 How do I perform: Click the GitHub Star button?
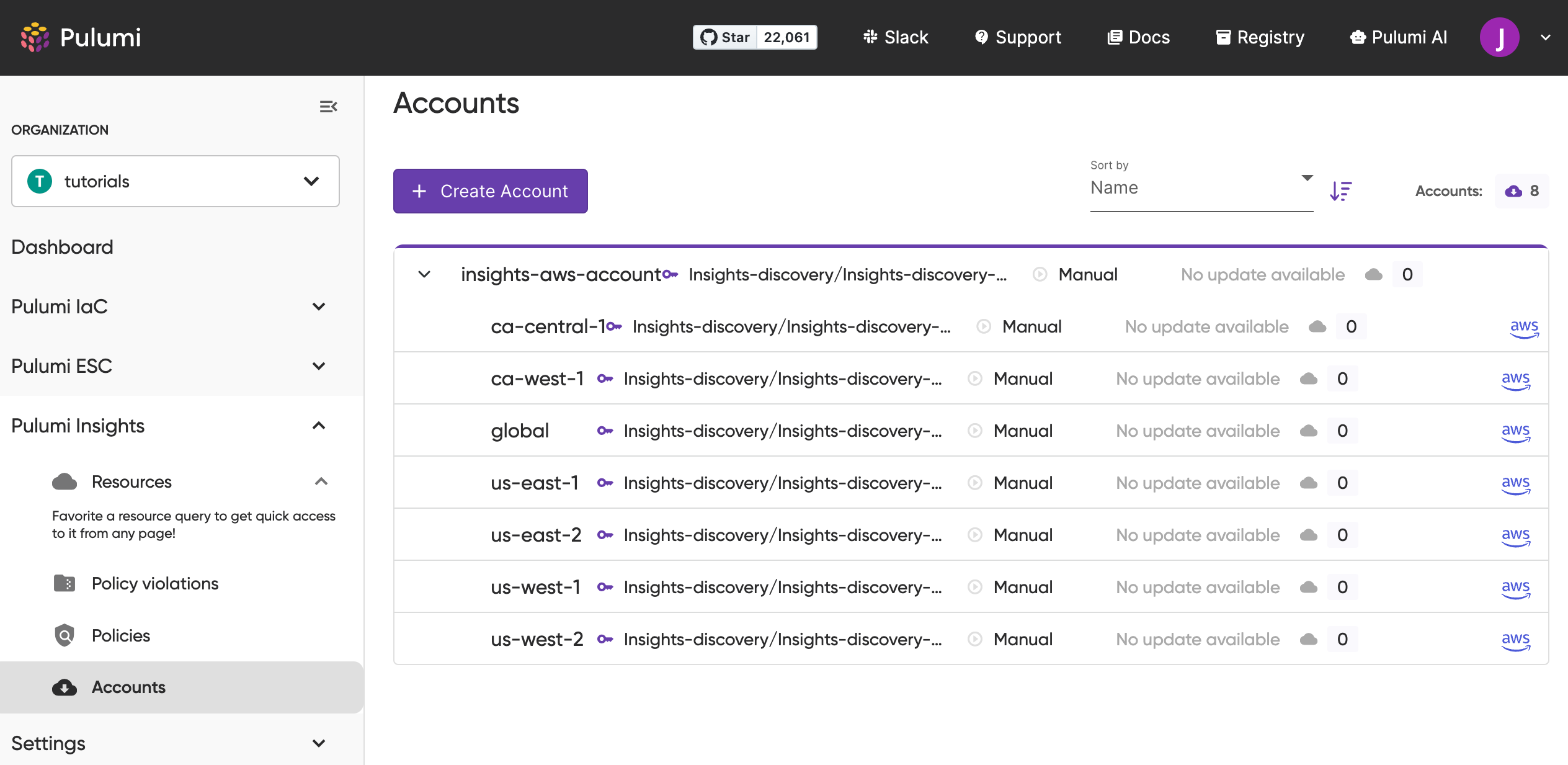coord(725,37)
